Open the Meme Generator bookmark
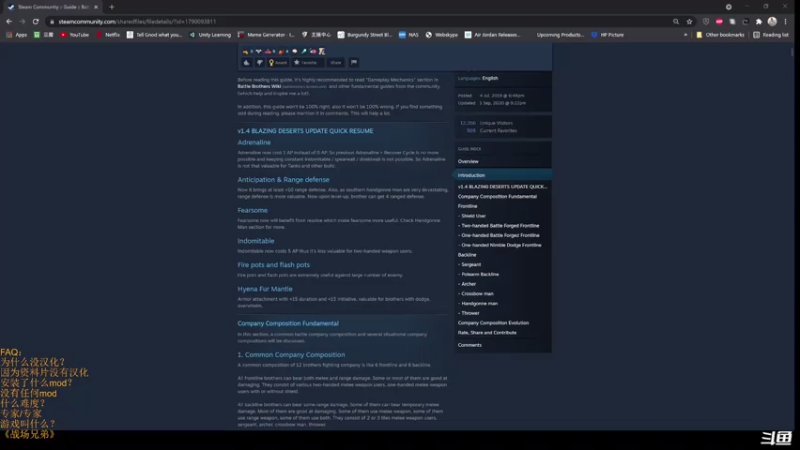This screenshot has height=450, width=800. coord(266,35)
